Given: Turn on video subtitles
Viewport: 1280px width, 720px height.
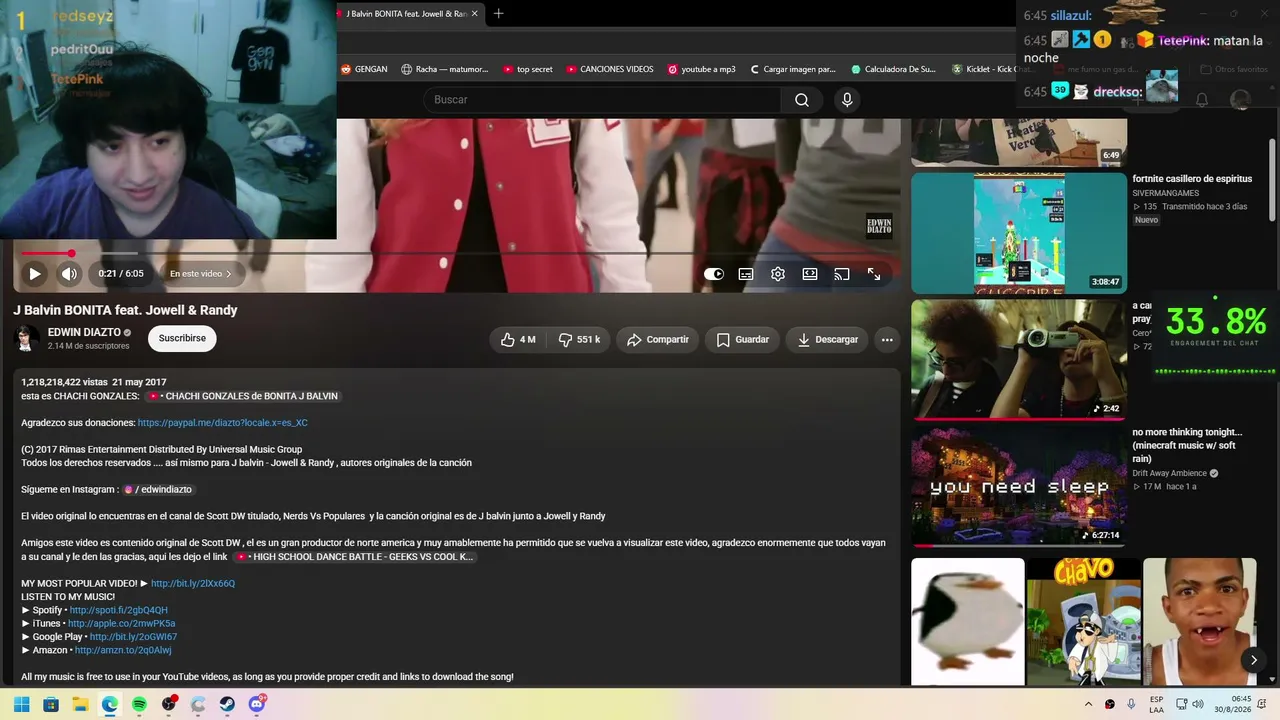Looking at the screenshot, I should point(746,274).
